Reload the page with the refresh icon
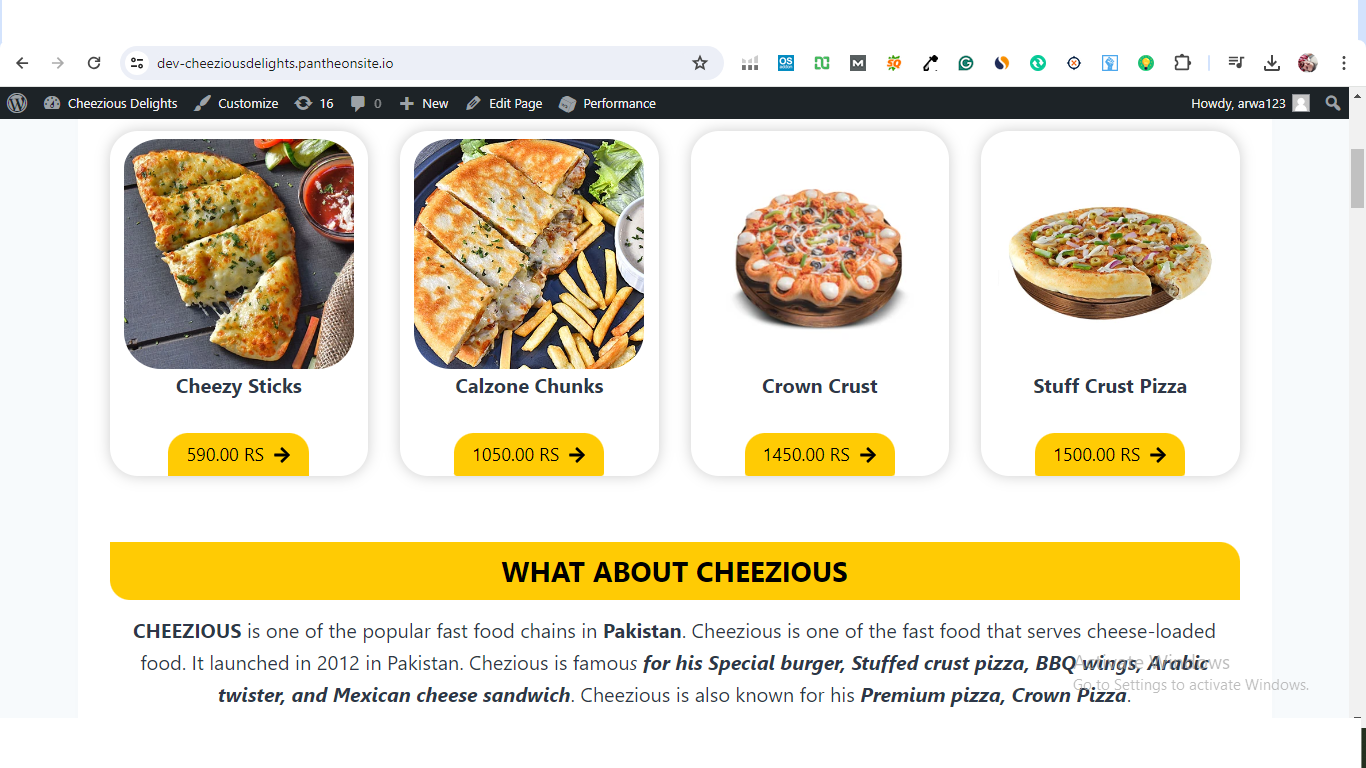The image size is (1366, 768). (x=94, y=63)
